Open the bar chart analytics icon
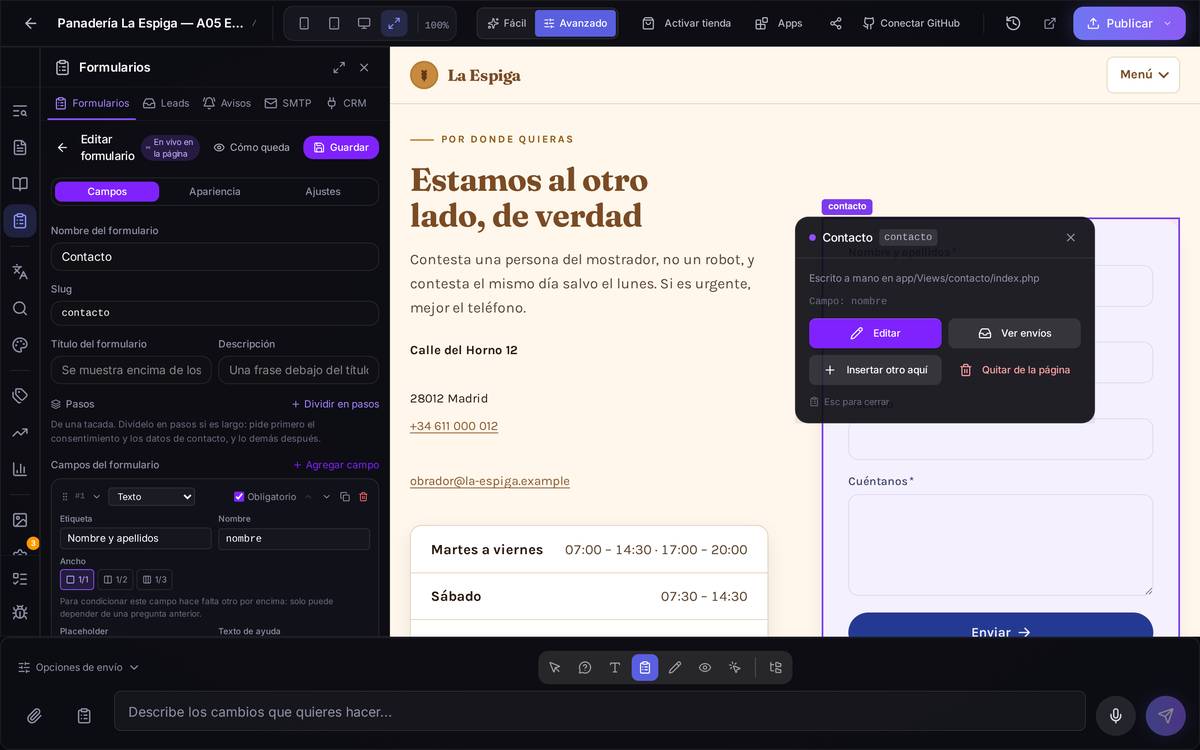Image resolution: width=1200 pixels, height=750 pixels. click(x=20, y=469)
